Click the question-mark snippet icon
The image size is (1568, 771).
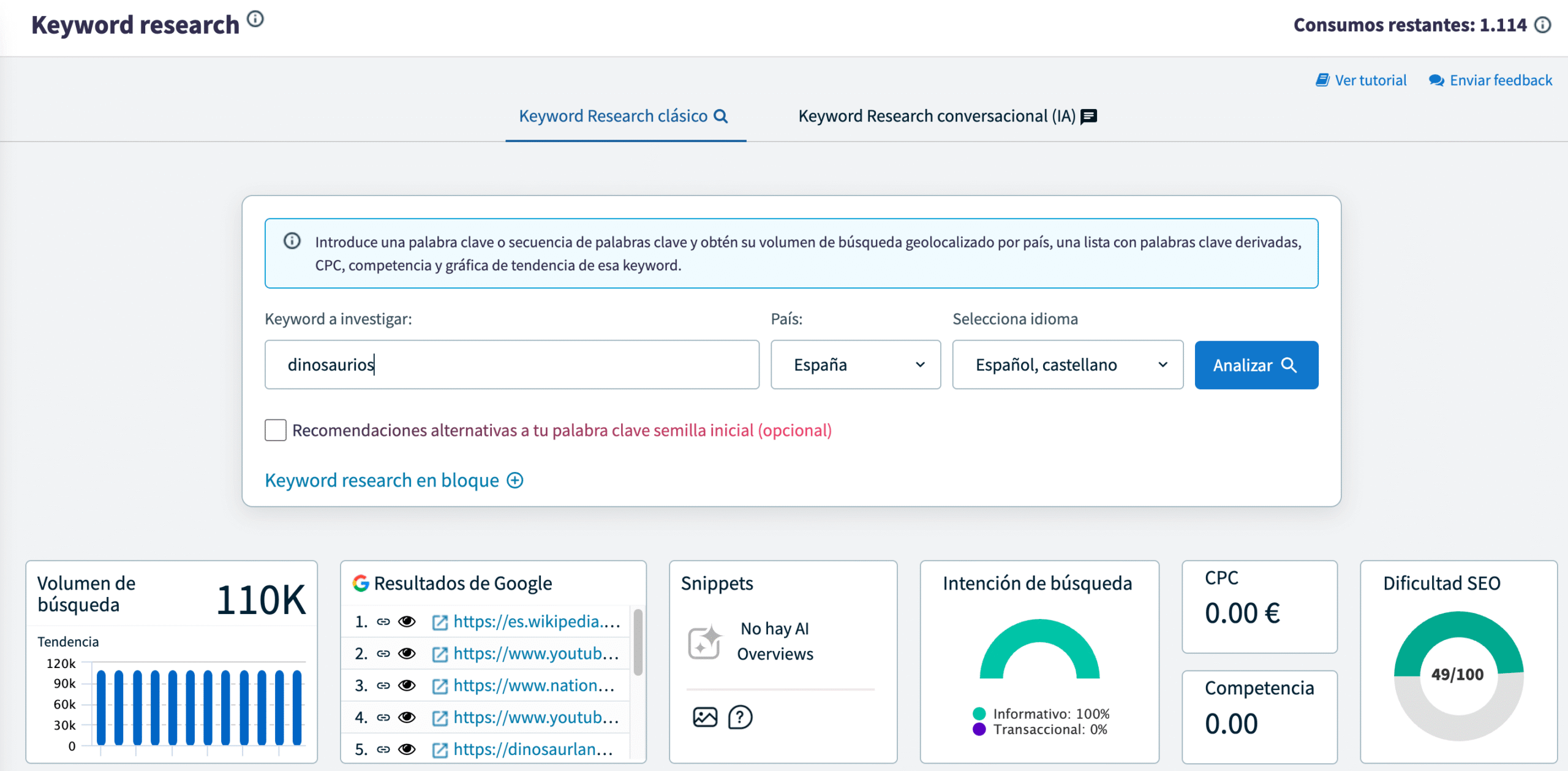[x=740, y=717]
